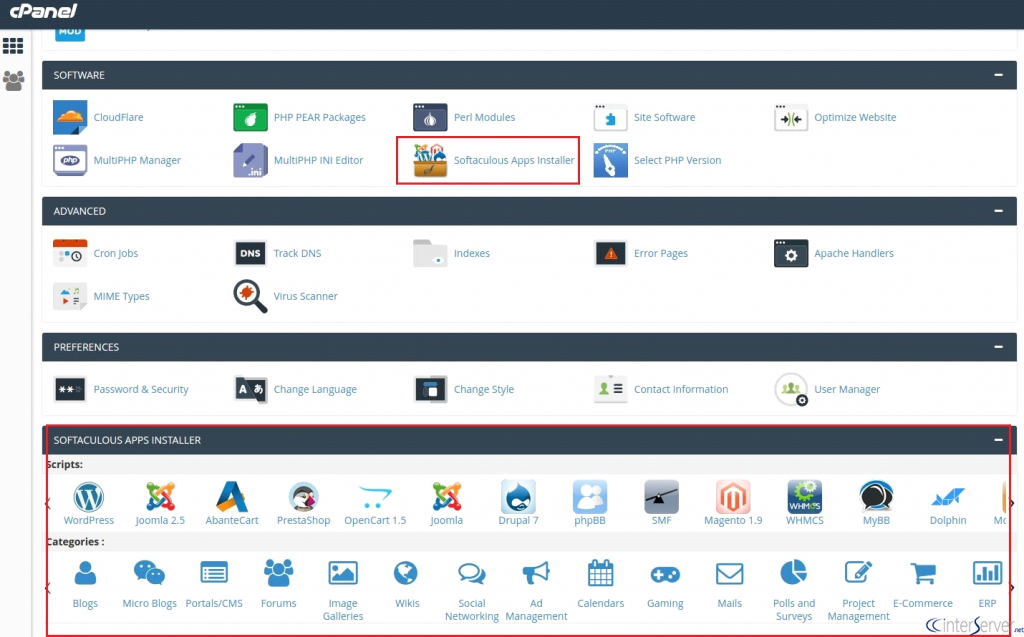Click the Indexes link
The image size is (1024, 637).
472,253
